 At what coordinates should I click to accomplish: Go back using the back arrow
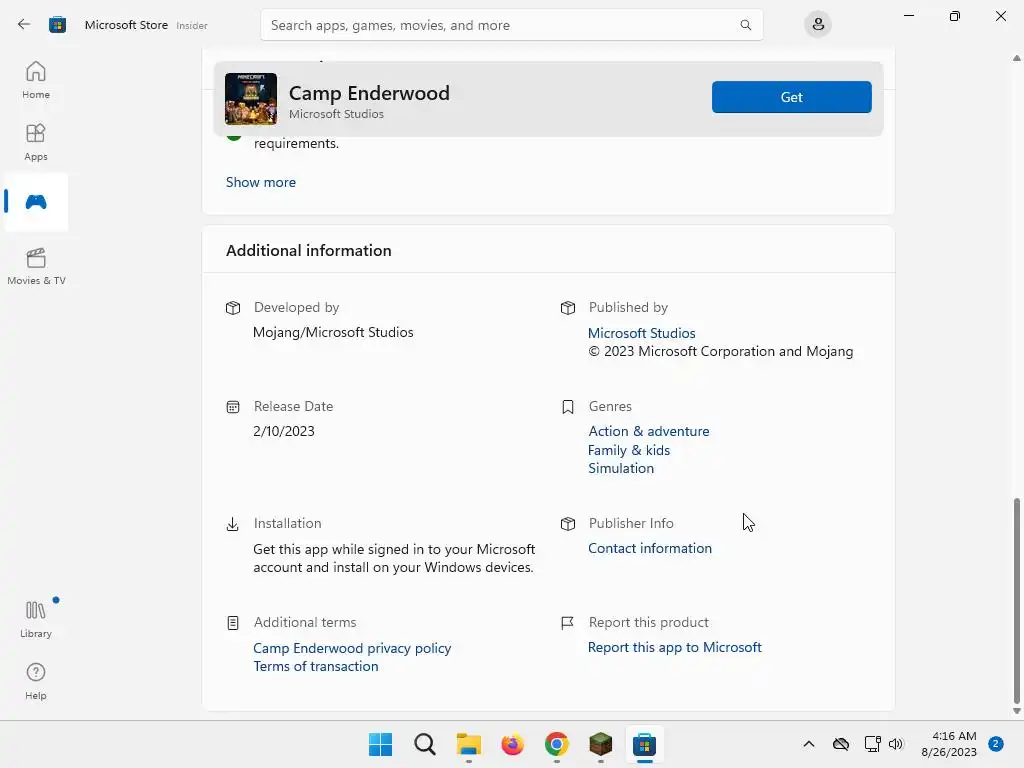pos(24,25)
